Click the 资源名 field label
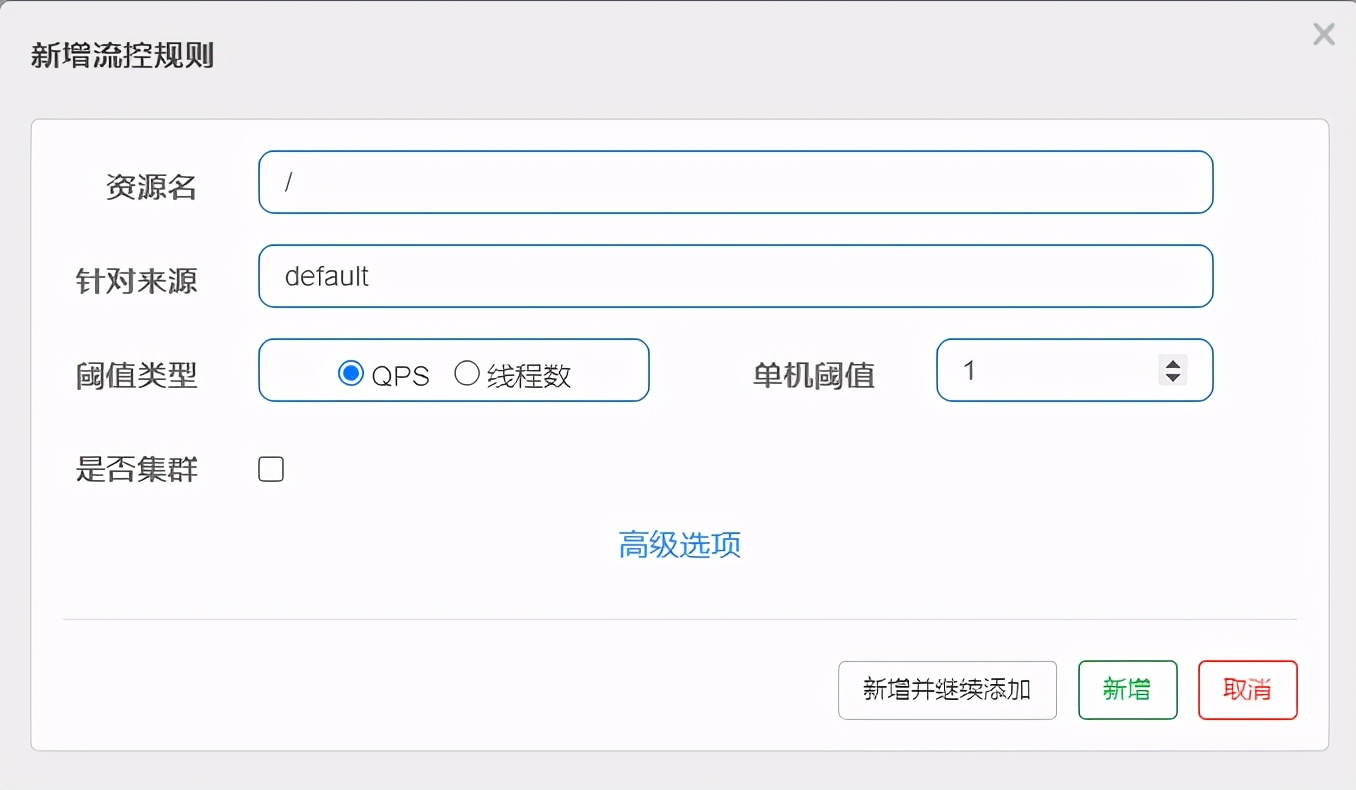The image size is (1356, 790). [151, 186]
